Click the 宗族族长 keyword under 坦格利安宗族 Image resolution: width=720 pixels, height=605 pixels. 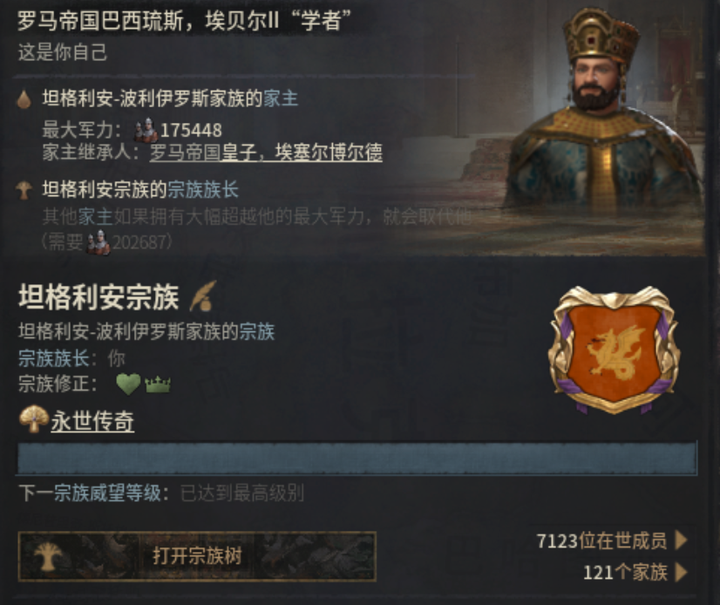pos(54,359)
